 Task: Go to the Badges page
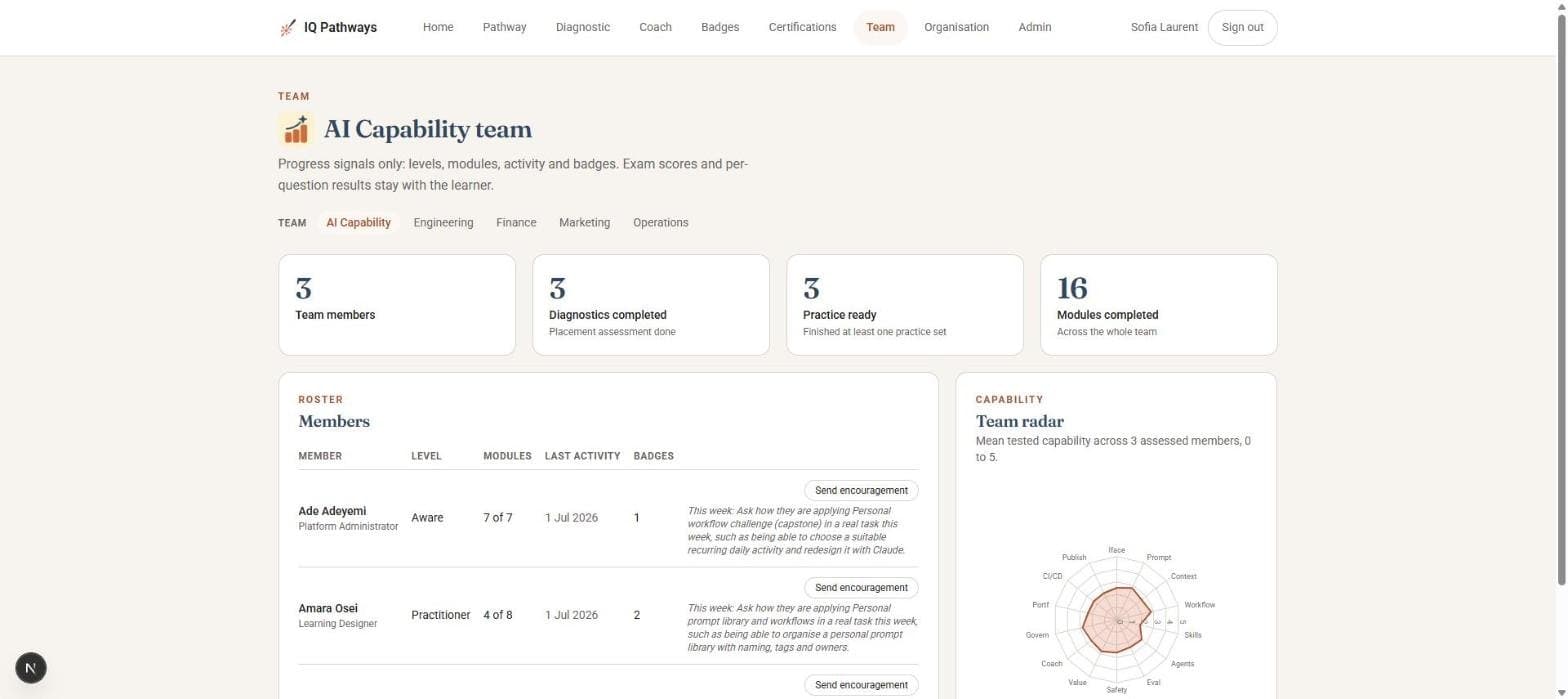(x=720, y=27)
